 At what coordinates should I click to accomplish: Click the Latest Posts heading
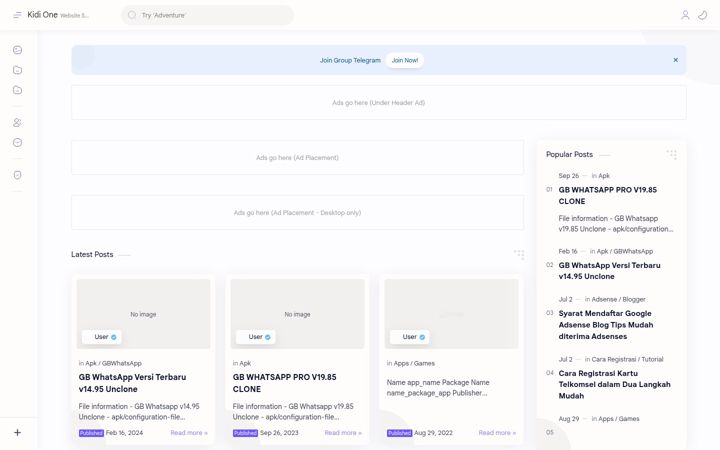tap(92, 254)
